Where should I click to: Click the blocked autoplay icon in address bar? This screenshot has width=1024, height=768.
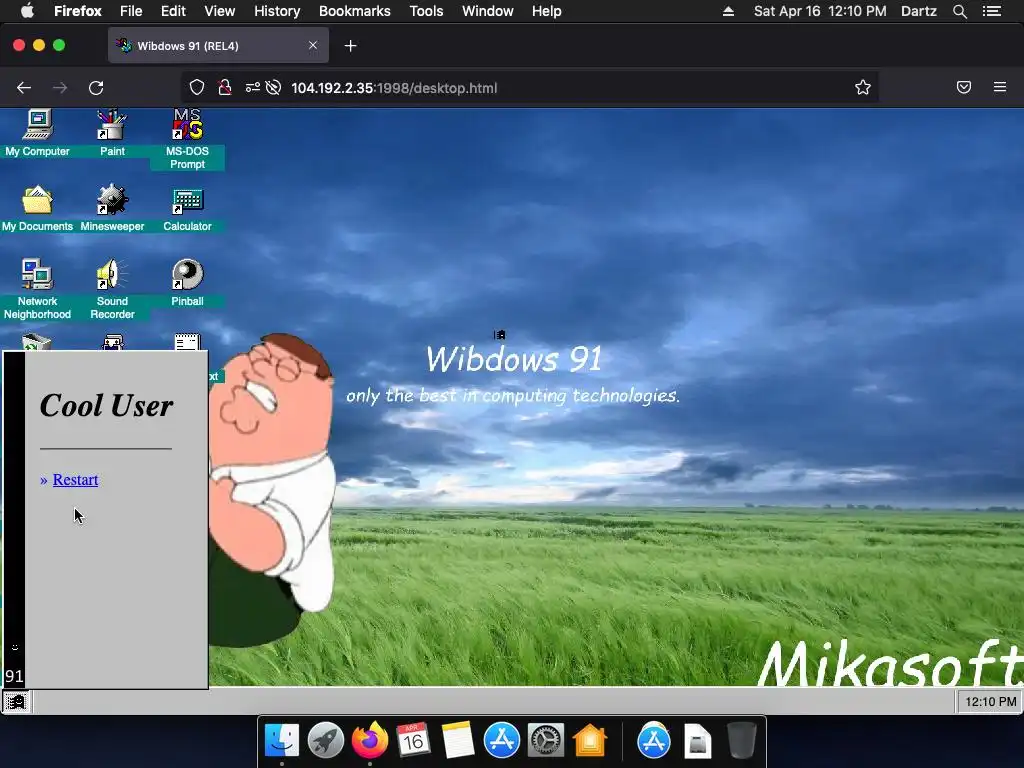tap(274, 88)
